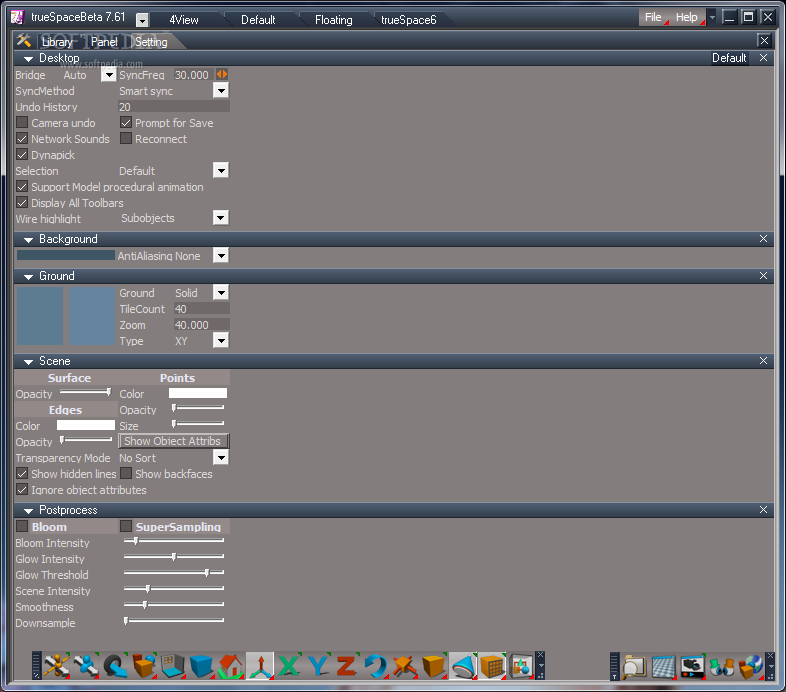Viewport: 786px width, 692px height.
Task: Enable the Reconnect checkbox
Action: (126, 138)
